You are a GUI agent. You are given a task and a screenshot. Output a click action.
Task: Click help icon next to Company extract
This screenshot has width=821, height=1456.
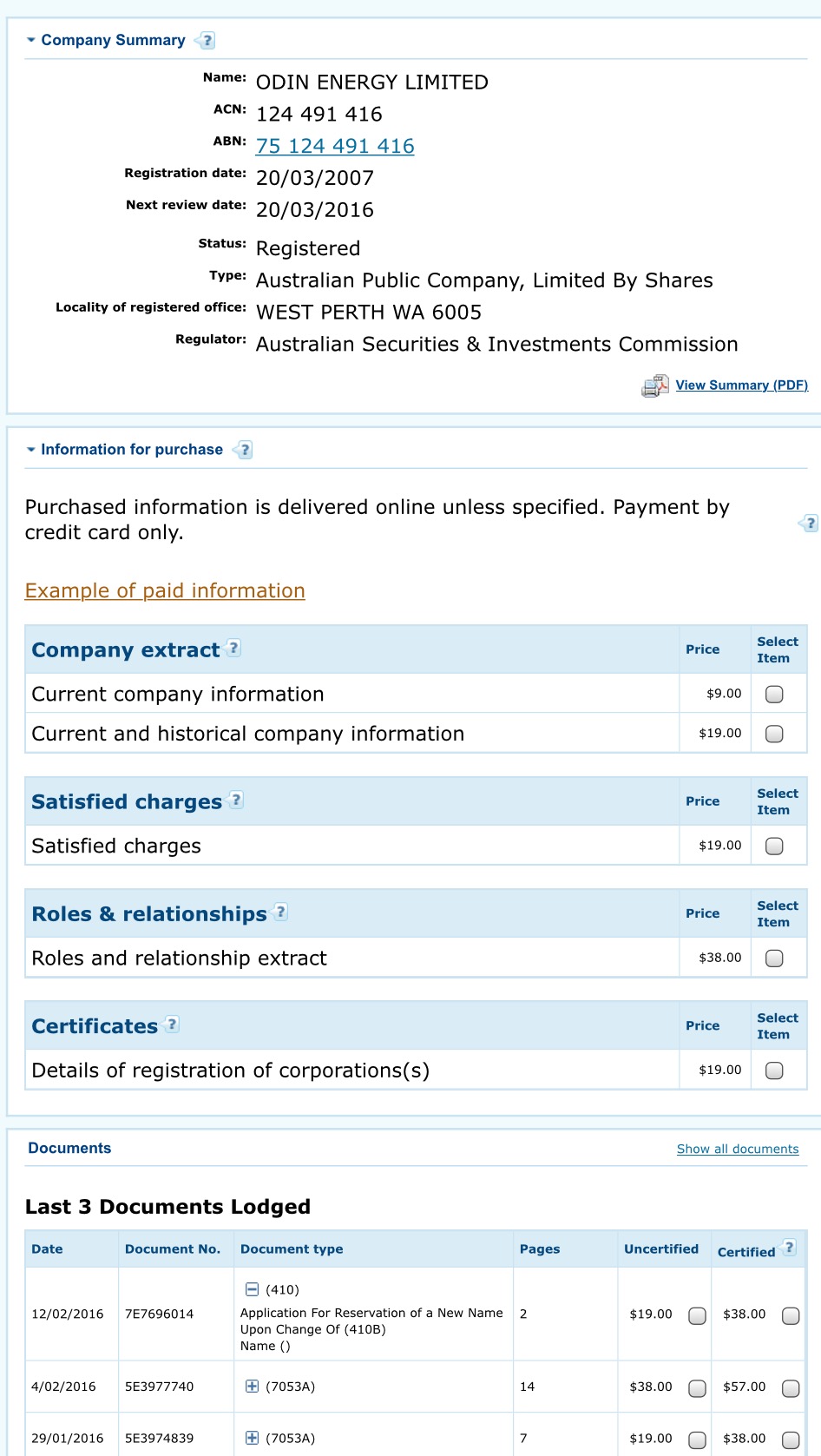233,648
